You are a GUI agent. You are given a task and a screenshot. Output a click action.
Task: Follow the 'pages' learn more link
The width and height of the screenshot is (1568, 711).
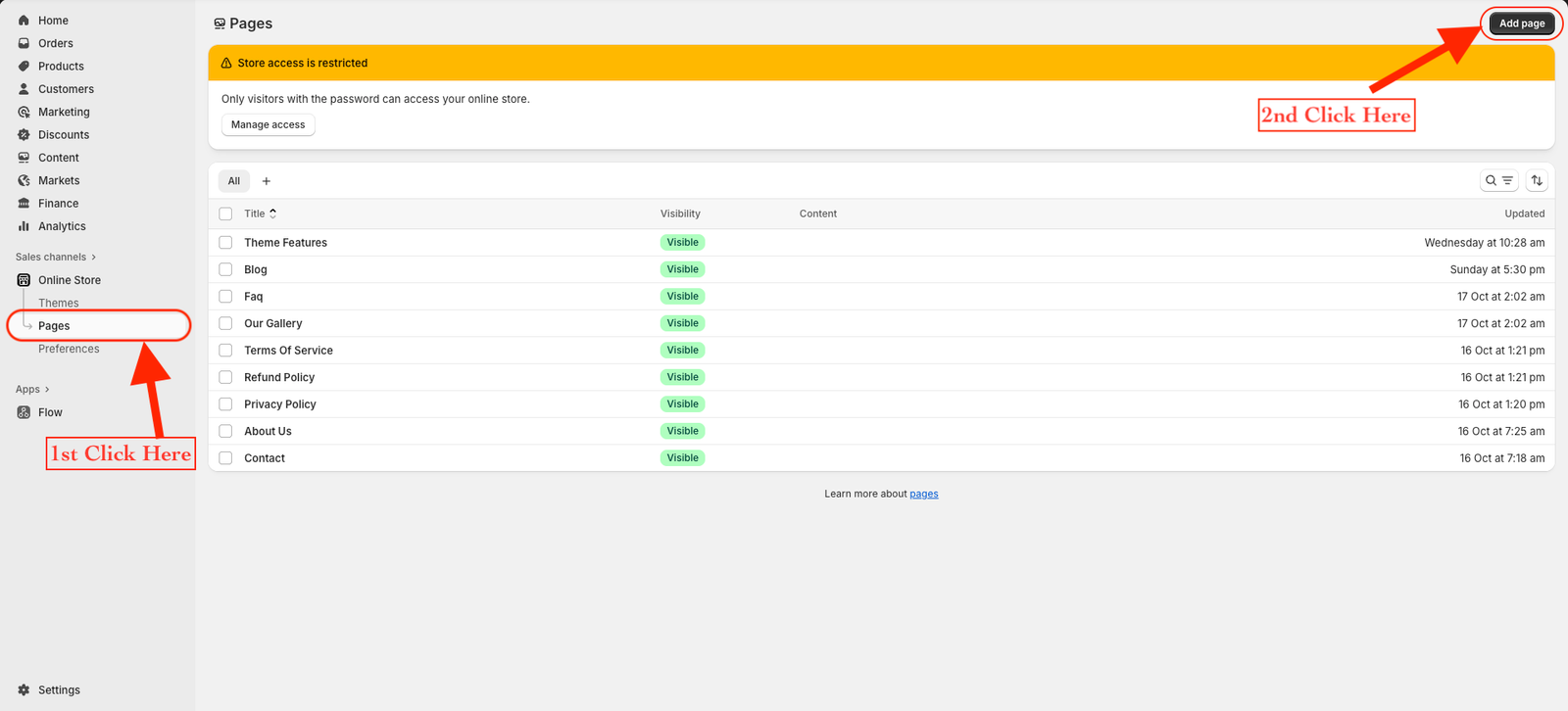923,495
